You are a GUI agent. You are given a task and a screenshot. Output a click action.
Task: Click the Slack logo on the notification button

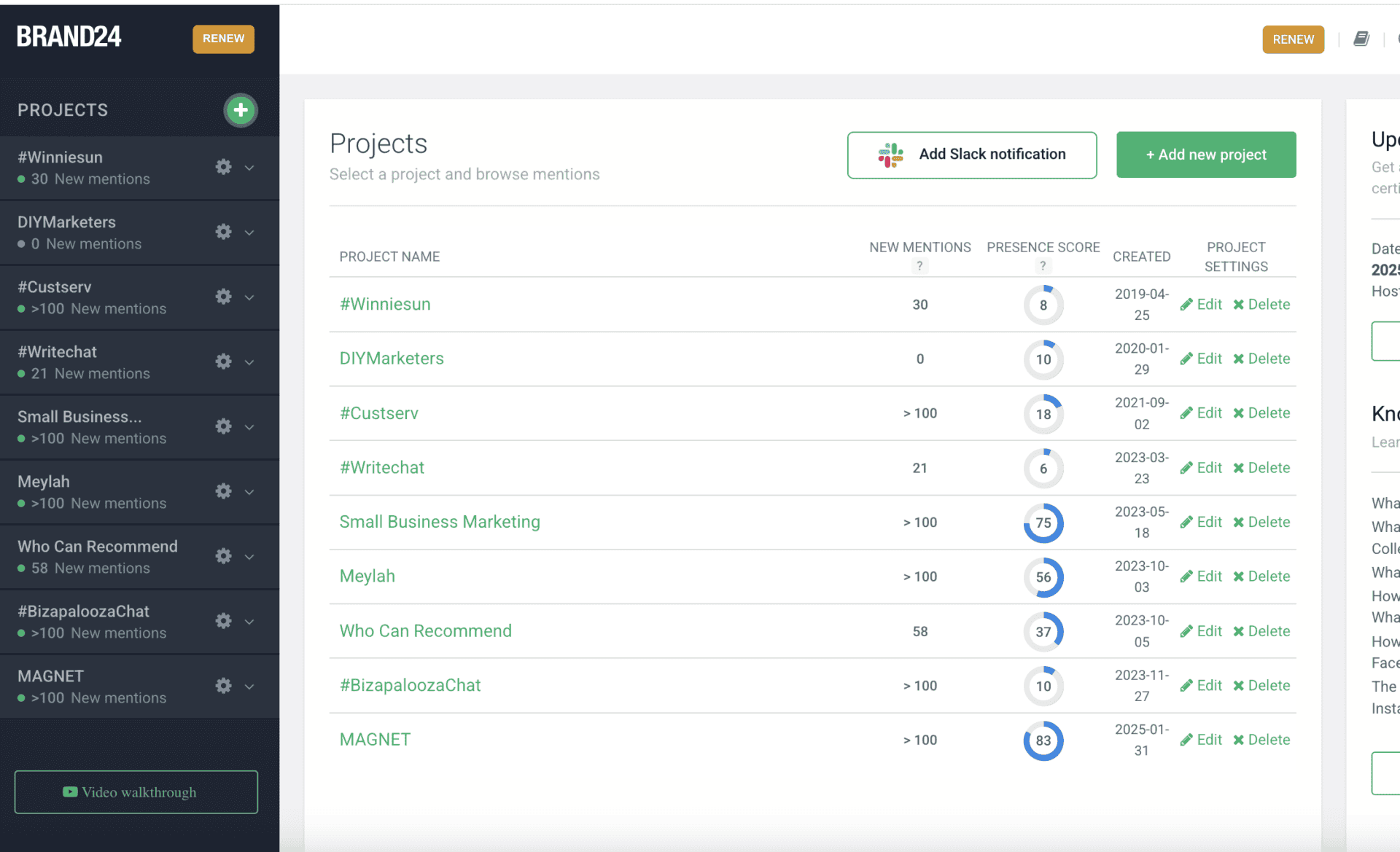[x=890, y=155]
